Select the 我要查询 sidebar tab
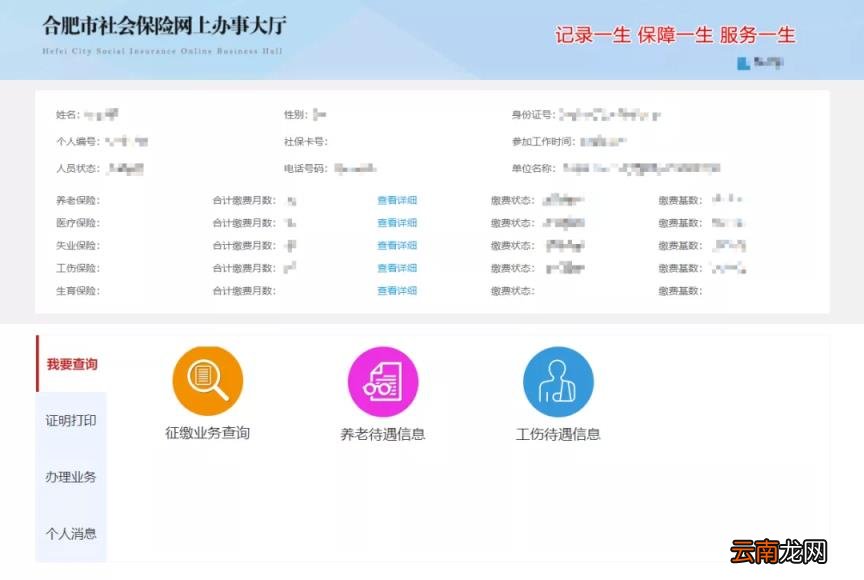This screenshot has width=864, height=580. (72, 364)
